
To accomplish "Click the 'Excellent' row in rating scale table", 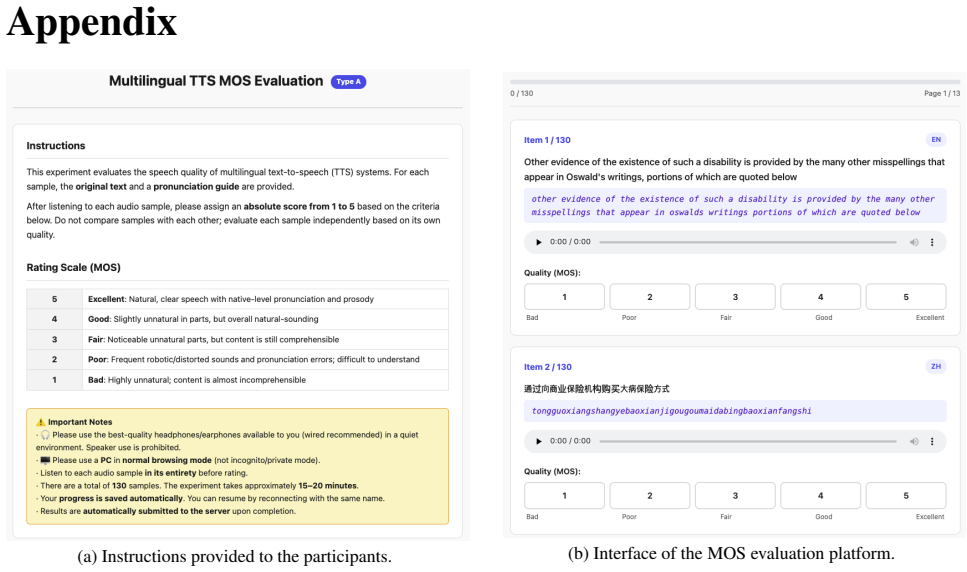I will (x=237, y=299).
